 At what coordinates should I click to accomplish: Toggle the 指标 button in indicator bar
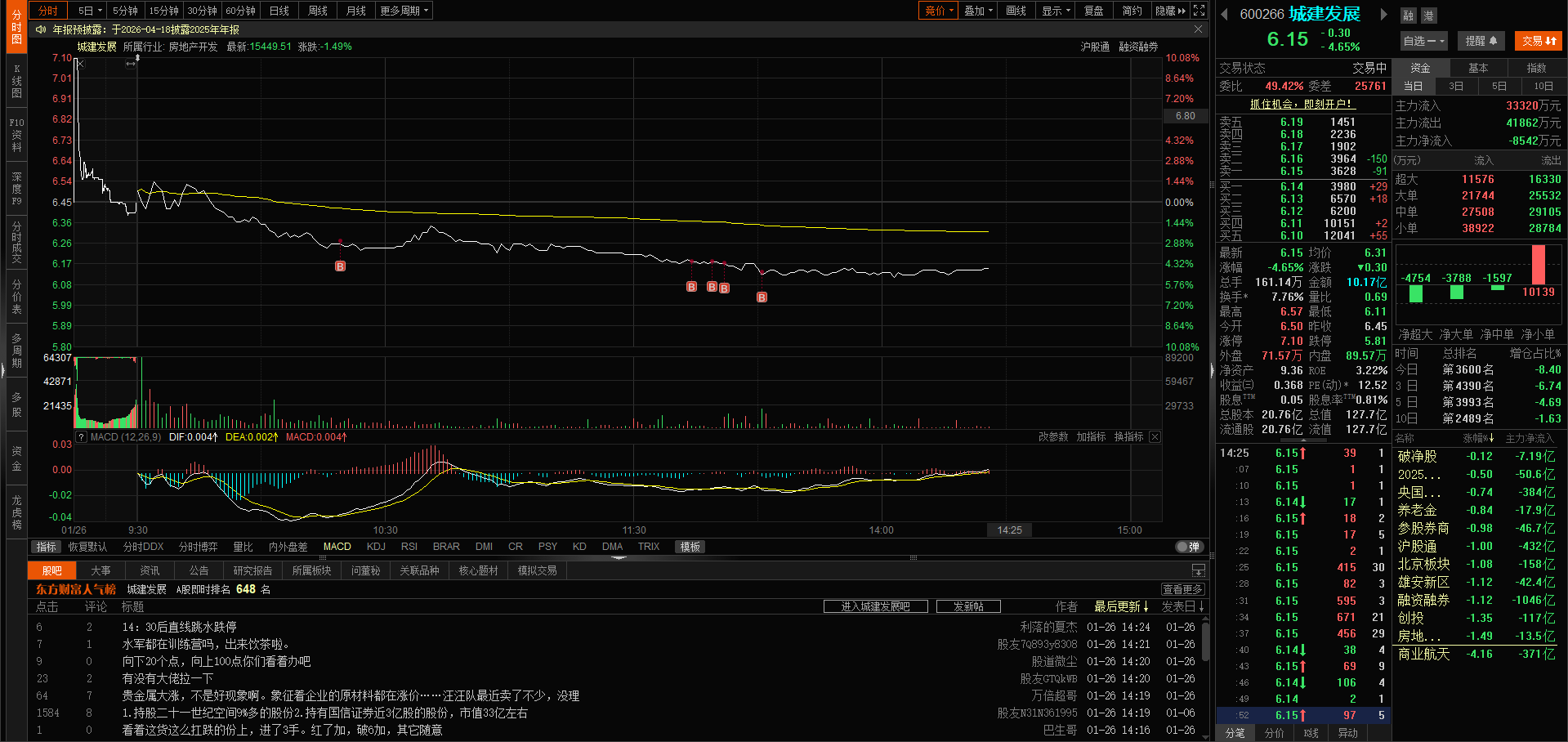46,547
